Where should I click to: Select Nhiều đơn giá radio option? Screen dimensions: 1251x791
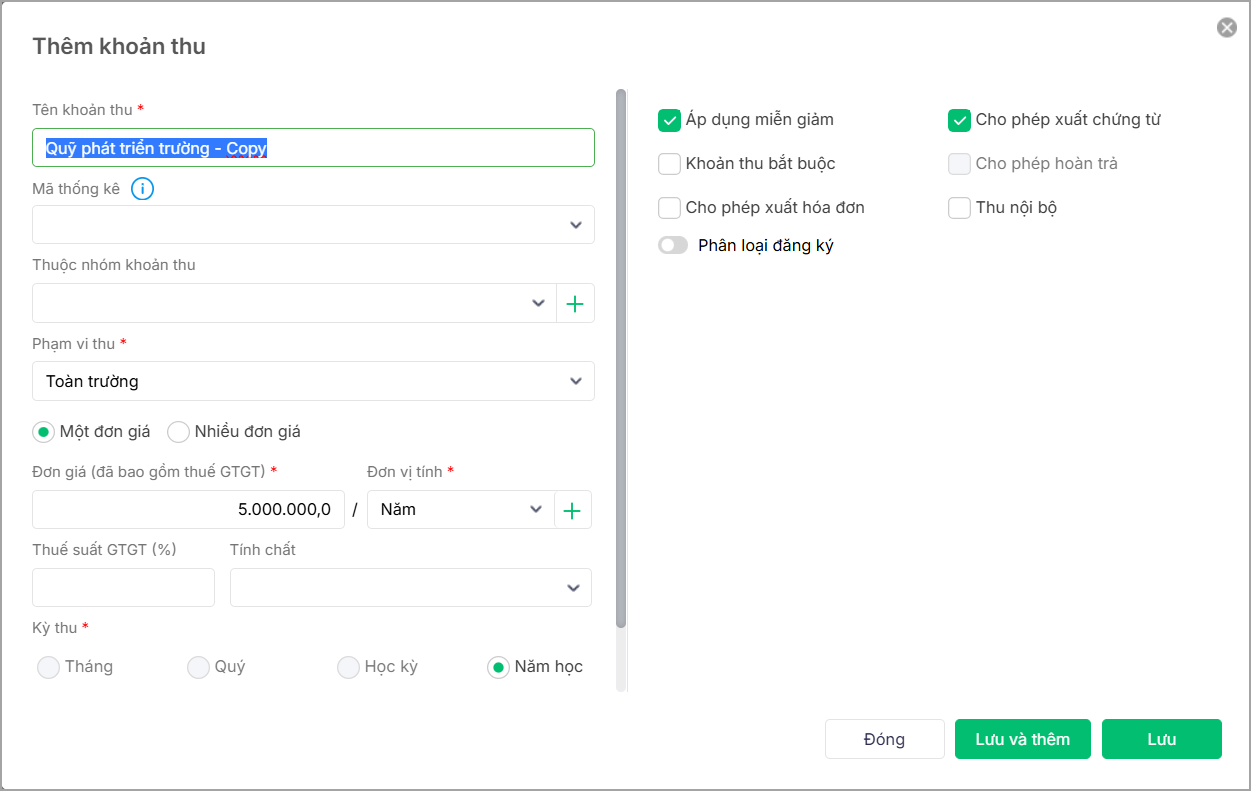pyautogui.click(x=178, y=432)
